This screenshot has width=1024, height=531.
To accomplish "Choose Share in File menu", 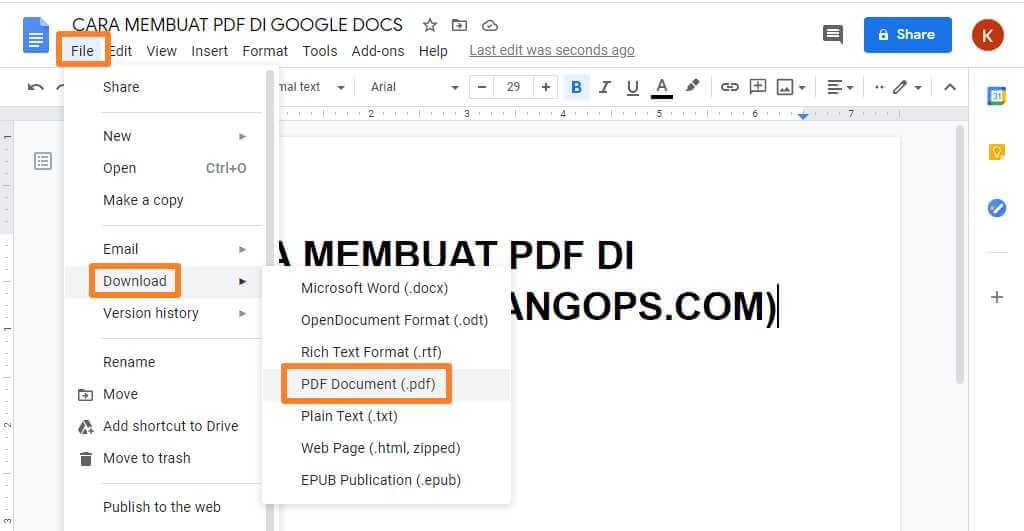I will tap(165, 87).
